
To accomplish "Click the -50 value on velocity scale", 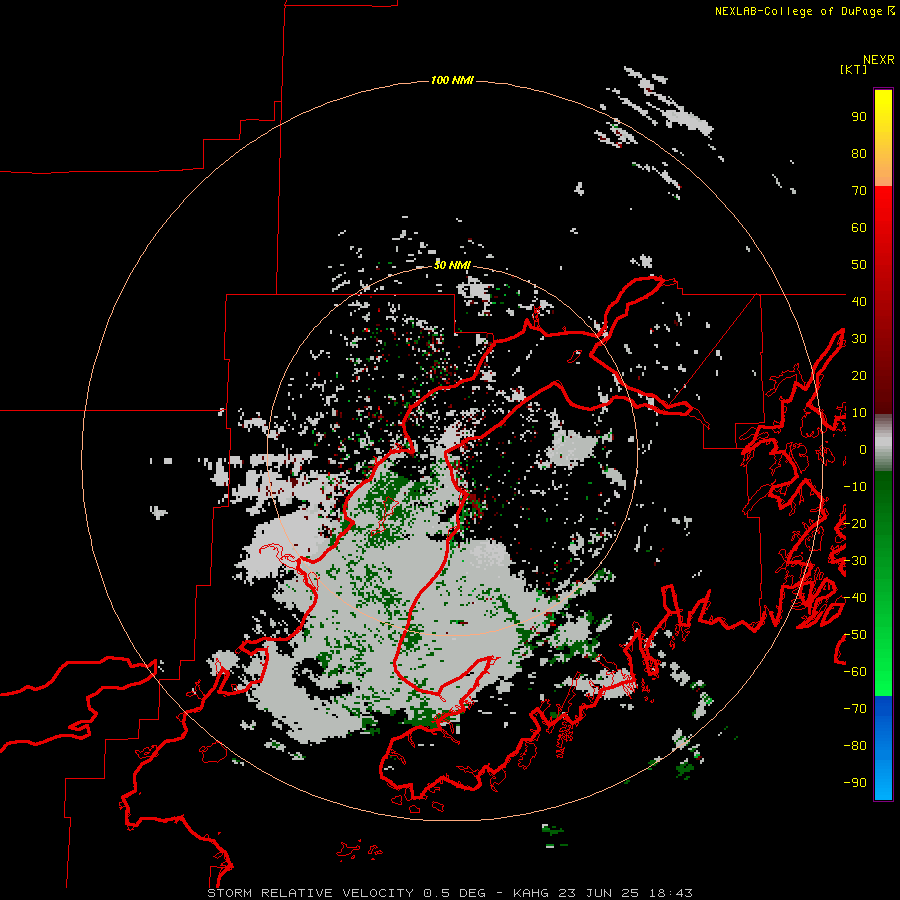I will (855, 635).
